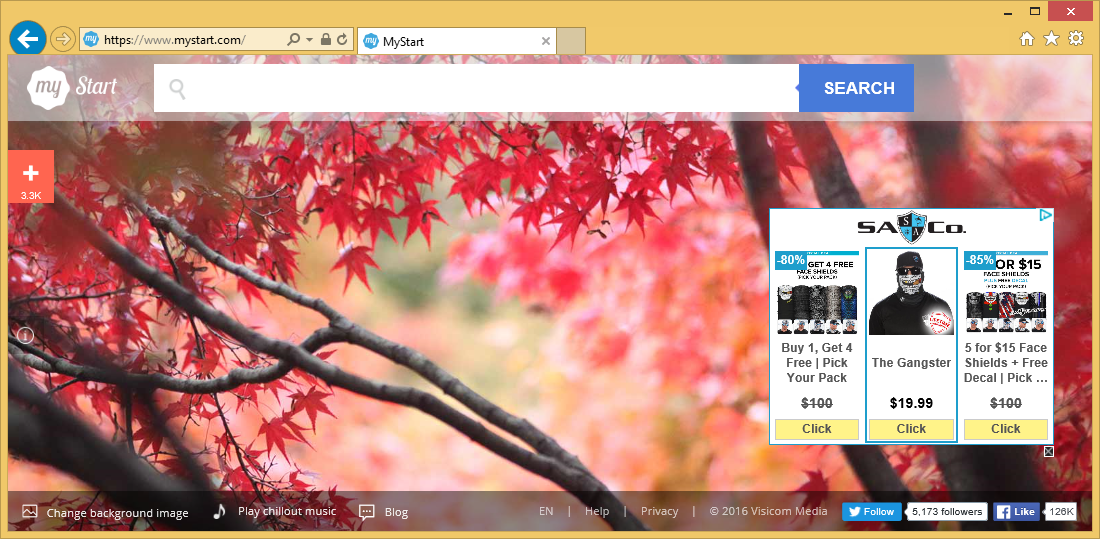Click the © 2016 Visicom Media text
This screenshot has height=539, width=1100.
point(768,512)
